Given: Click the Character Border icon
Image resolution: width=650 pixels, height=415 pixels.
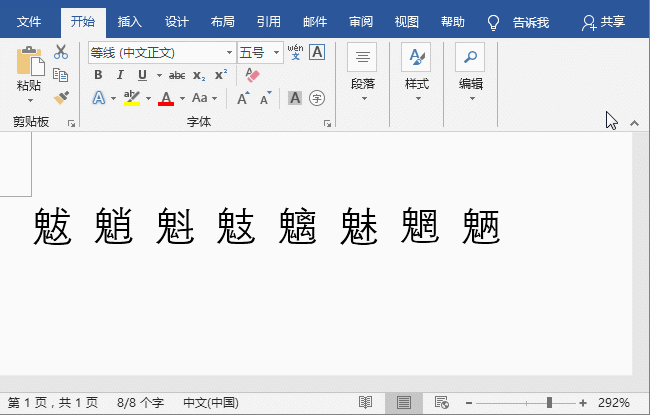Looking at the screenshot, I should pos(317,52).
